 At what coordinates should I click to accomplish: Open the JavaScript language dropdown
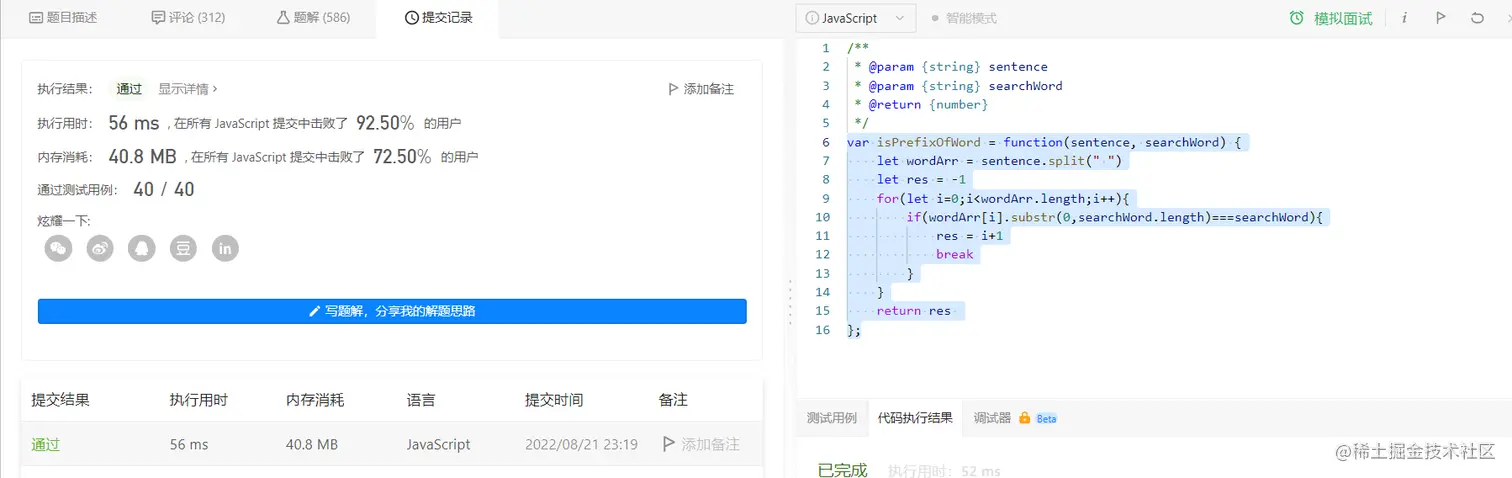pos(855,18)
